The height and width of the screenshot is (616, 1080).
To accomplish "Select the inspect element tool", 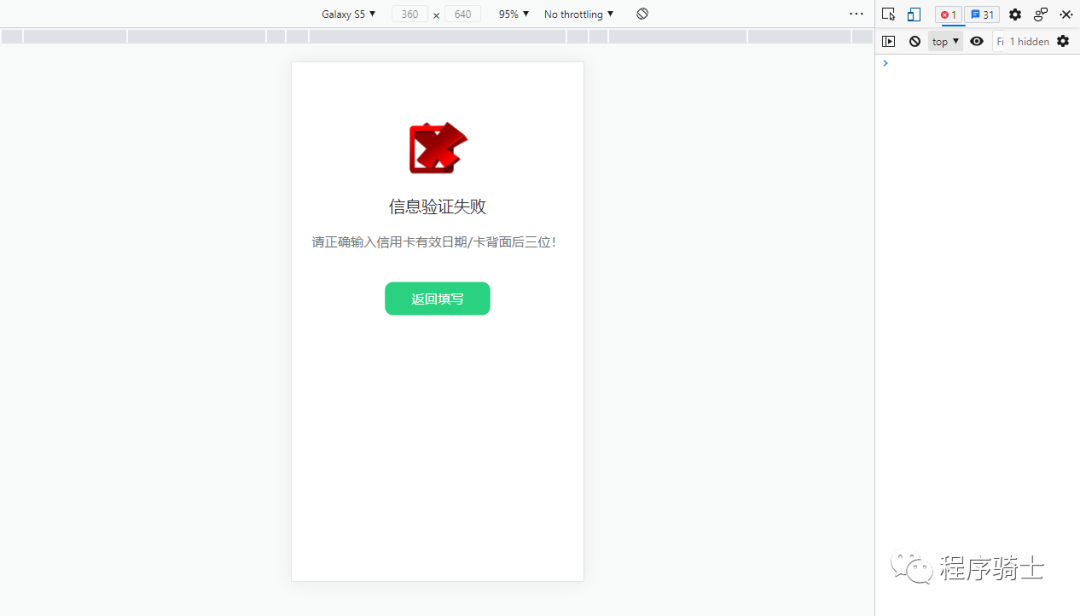I will point(889,14).
